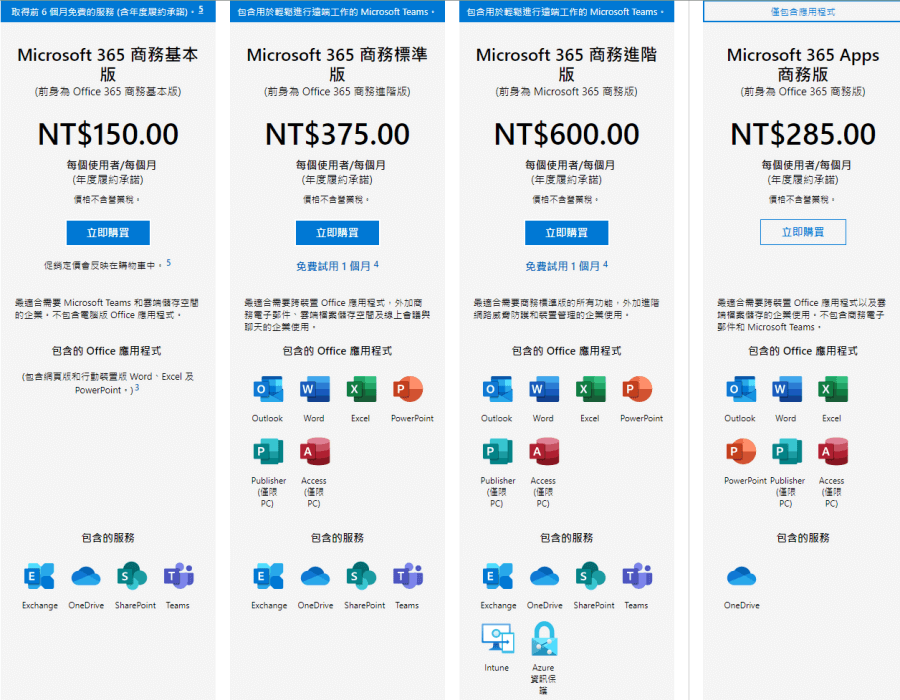Click SharePoint icon in 商務標準版 plan
900x700 pixels.
[x=361, y=576]
